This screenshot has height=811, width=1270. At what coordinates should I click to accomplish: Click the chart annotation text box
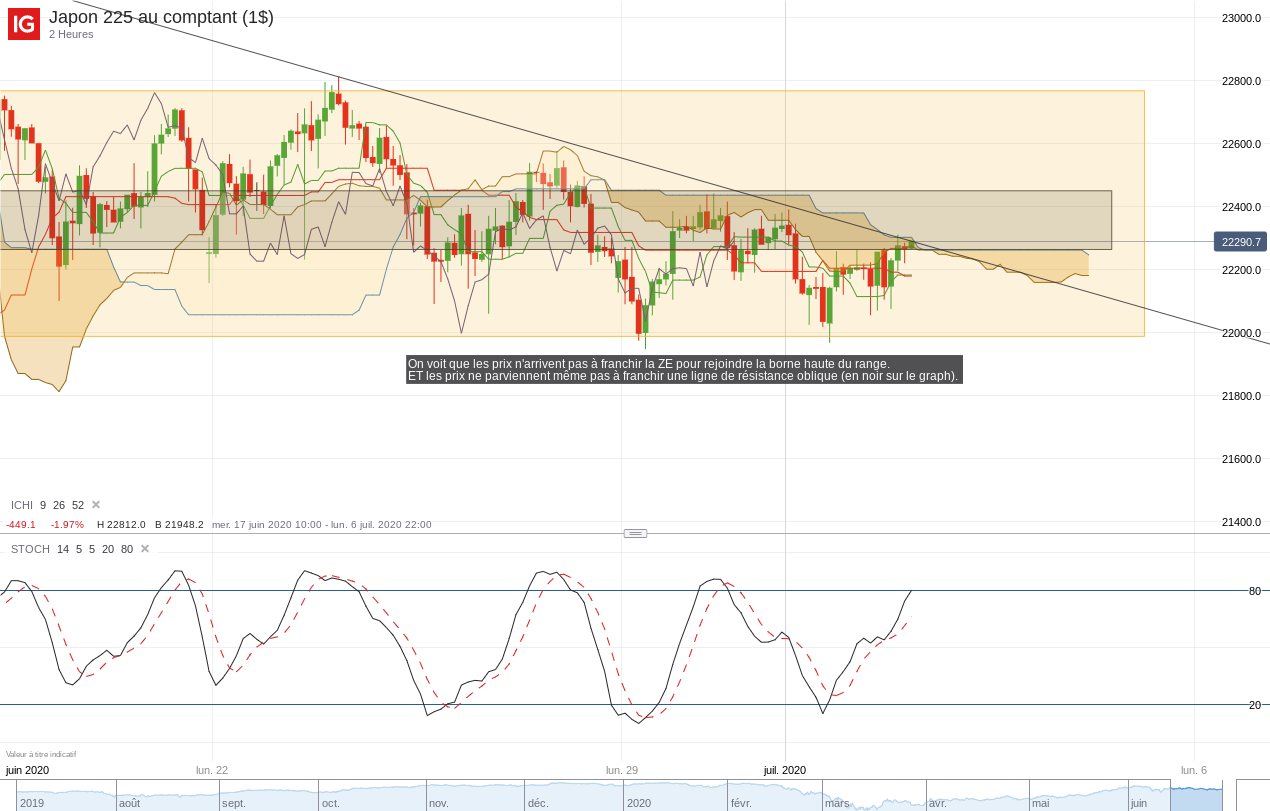[684, 370]
